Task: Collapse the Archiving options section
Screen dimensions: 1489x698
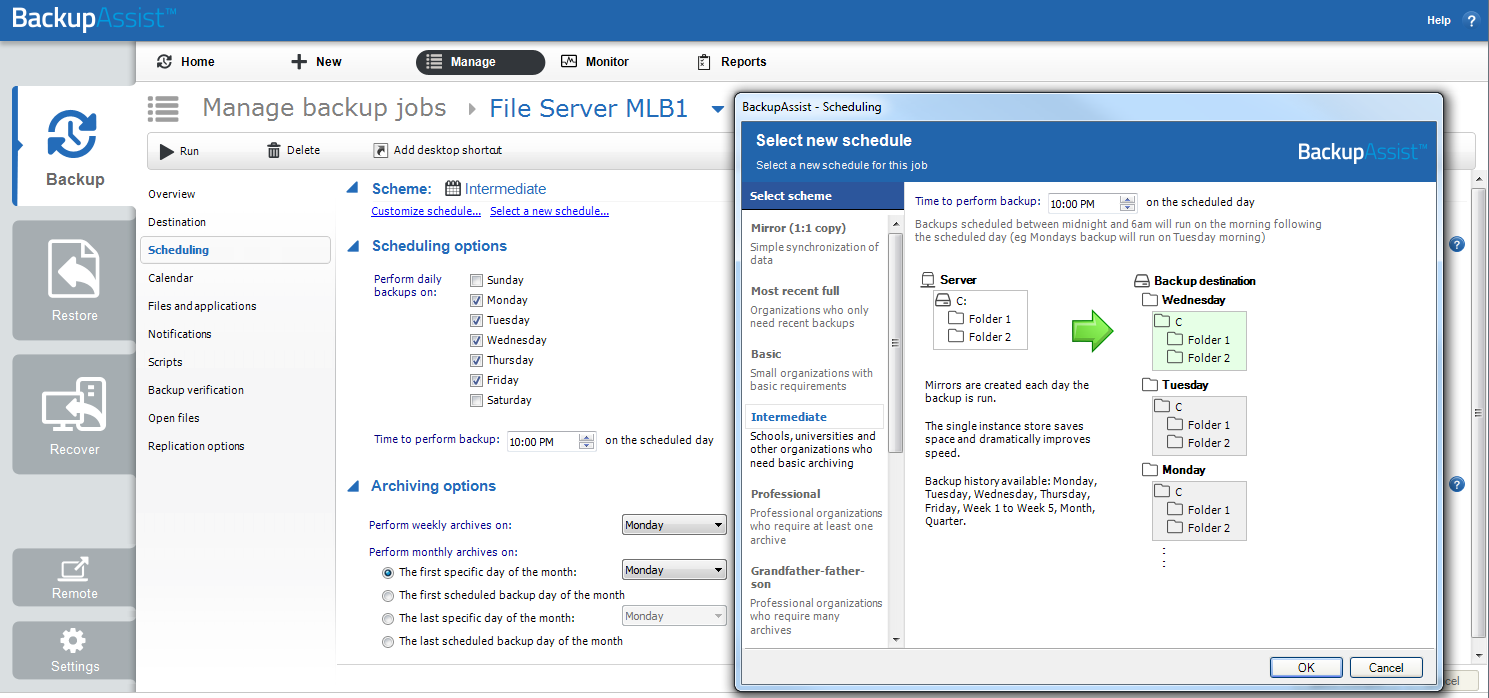Action: point(352,486)
